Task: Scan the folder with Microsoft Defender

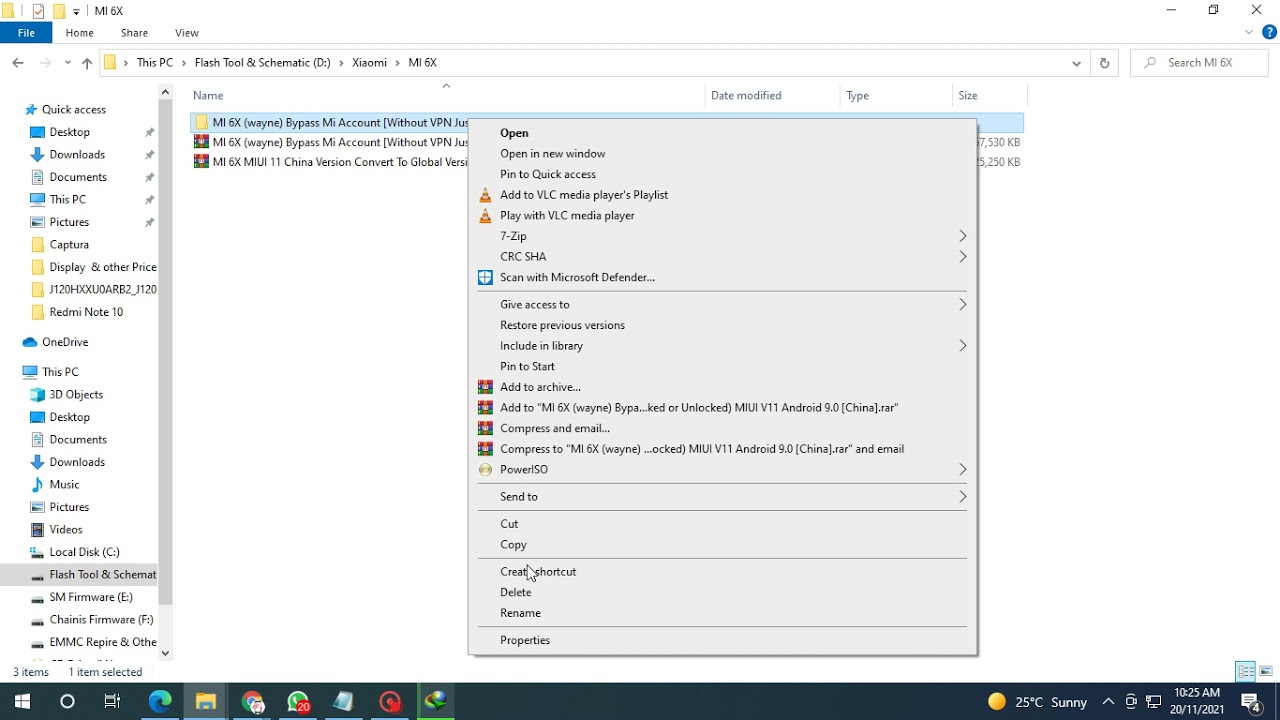Action: tap(577, 277)
